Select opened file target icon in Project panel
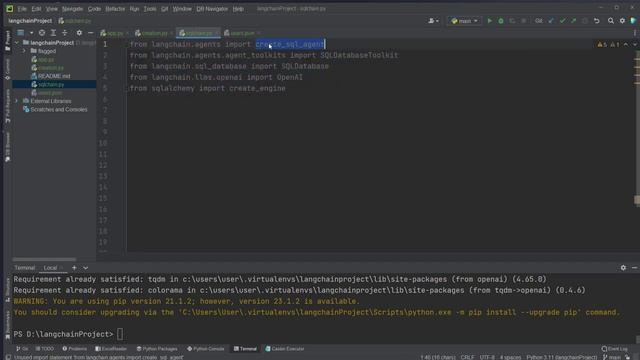 (42, 33)
